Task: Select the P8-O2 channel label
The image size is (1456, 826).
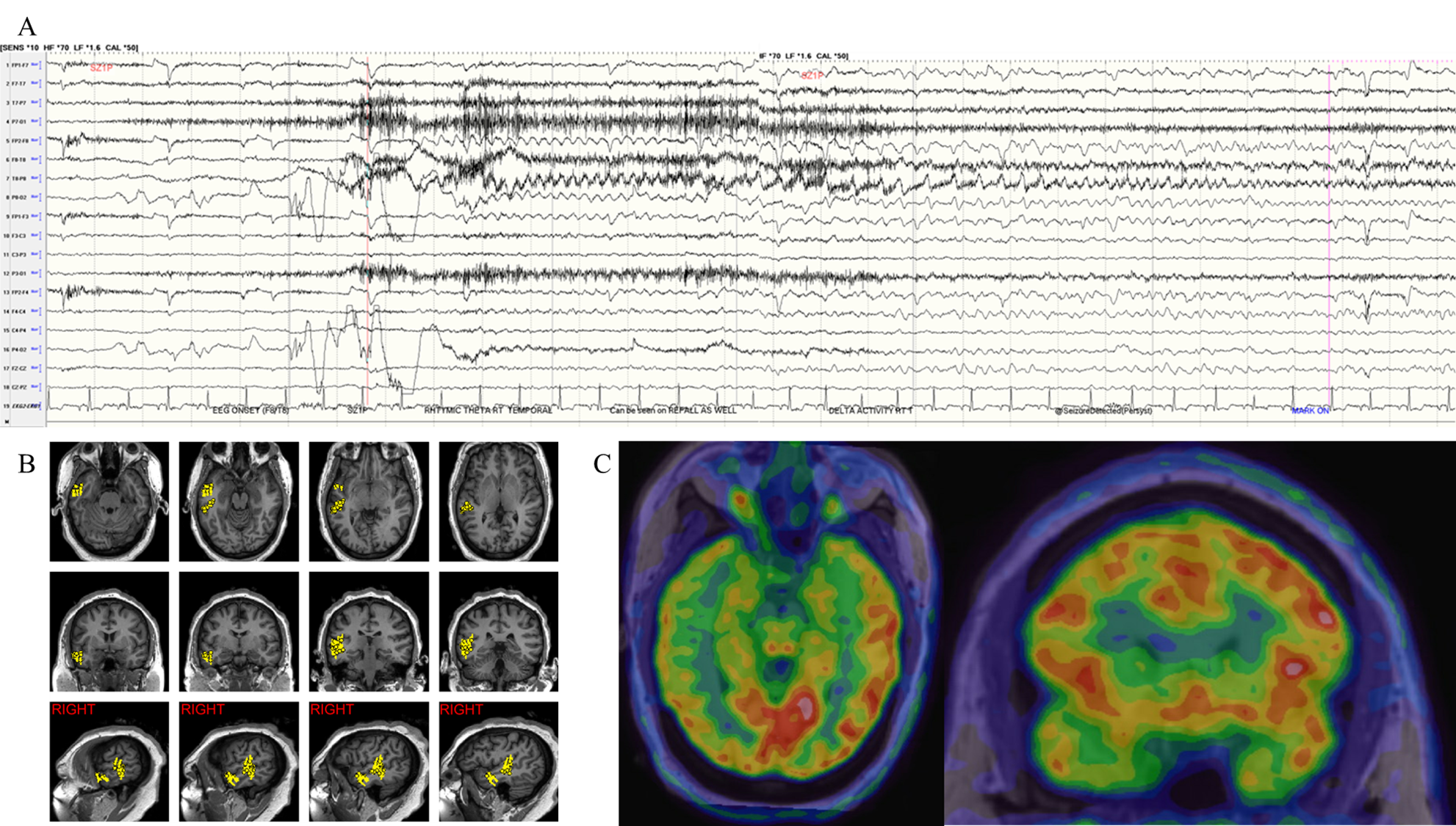Action: 19,198
